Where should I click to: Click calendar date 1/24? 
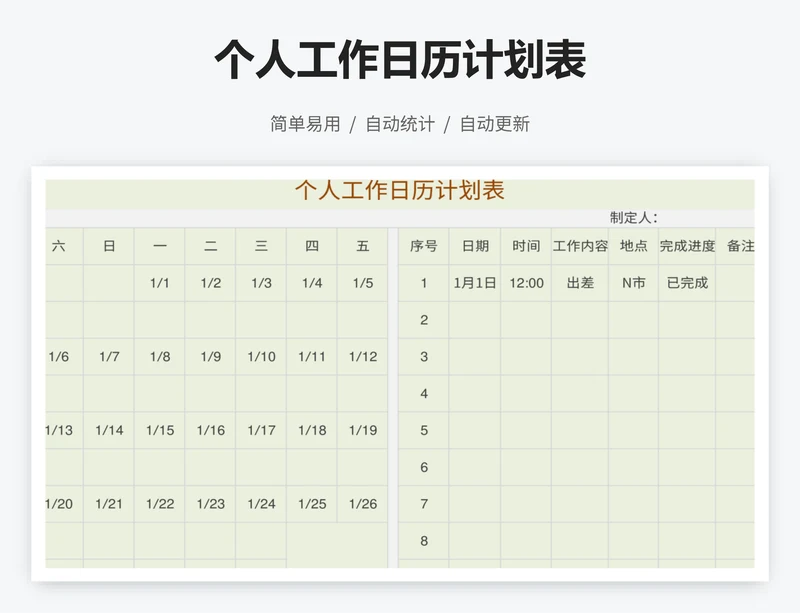click(261, 504)
